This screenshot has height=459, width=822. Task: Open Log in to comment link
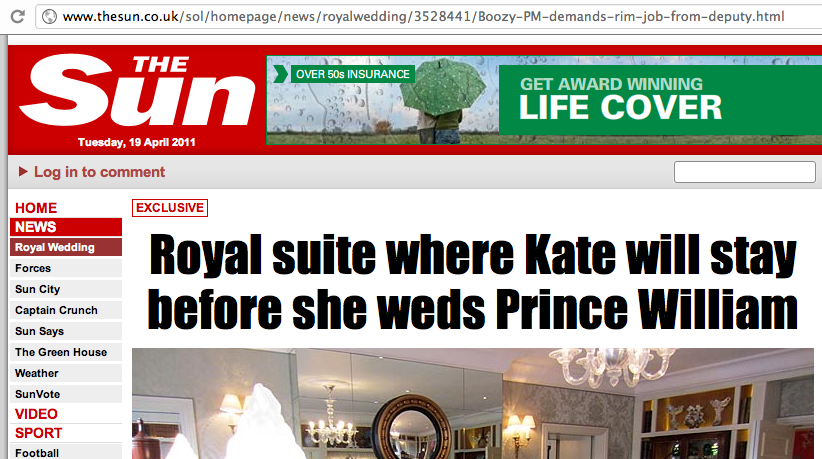click(x=99, y=172)
